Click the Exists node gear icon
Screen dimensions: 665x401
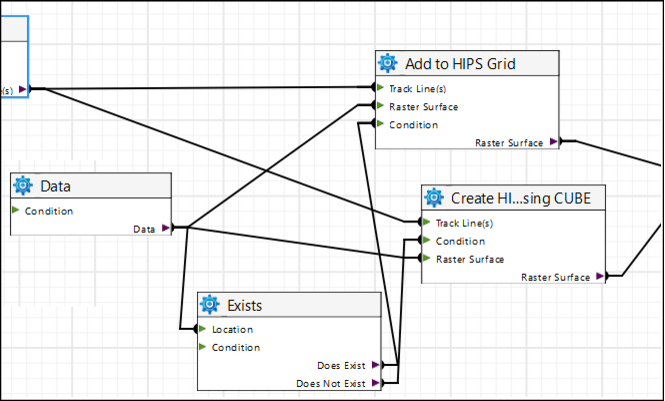[x=210, y=305]
